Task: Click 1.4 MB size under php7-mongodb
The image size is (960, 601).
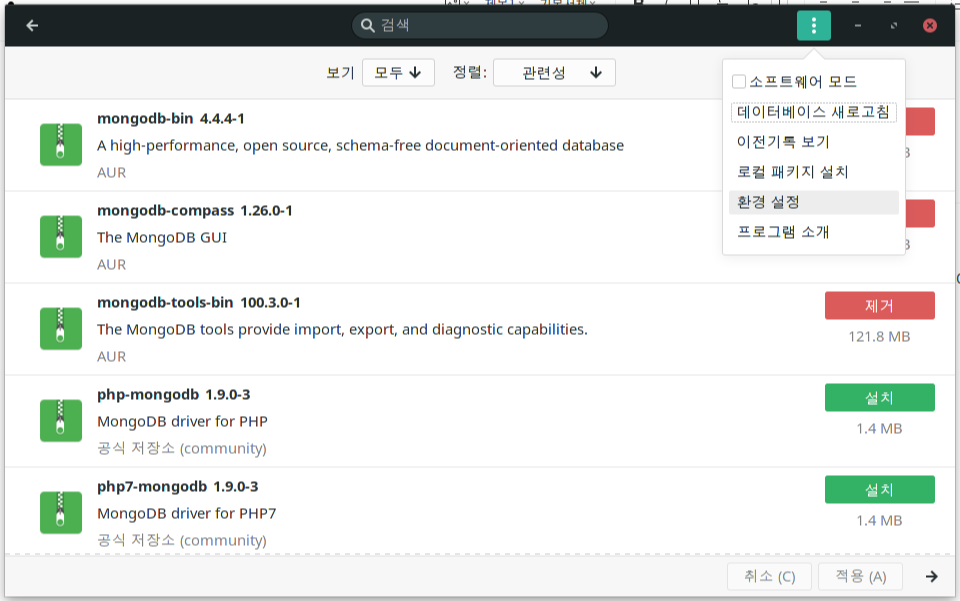Action: click(x=879, y=521)
